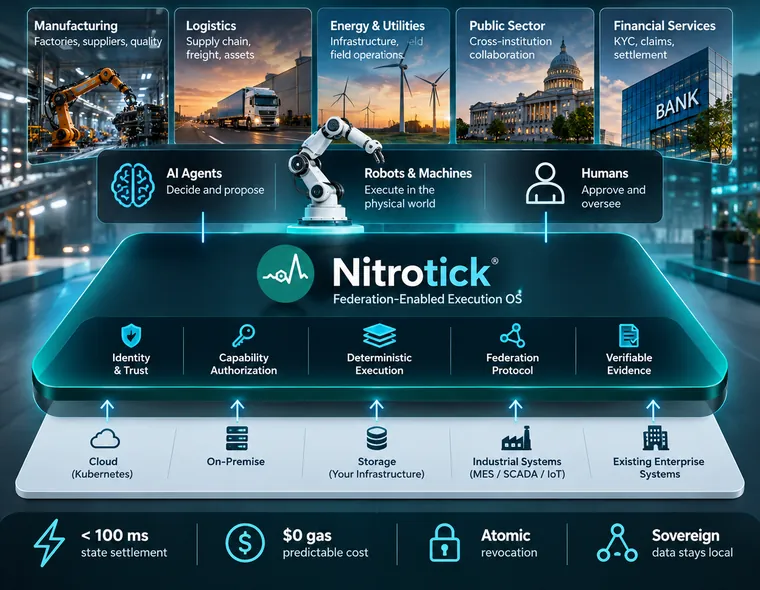
Task: Click the lightning bolt latency icon
Action: click(x=49, y=543)
